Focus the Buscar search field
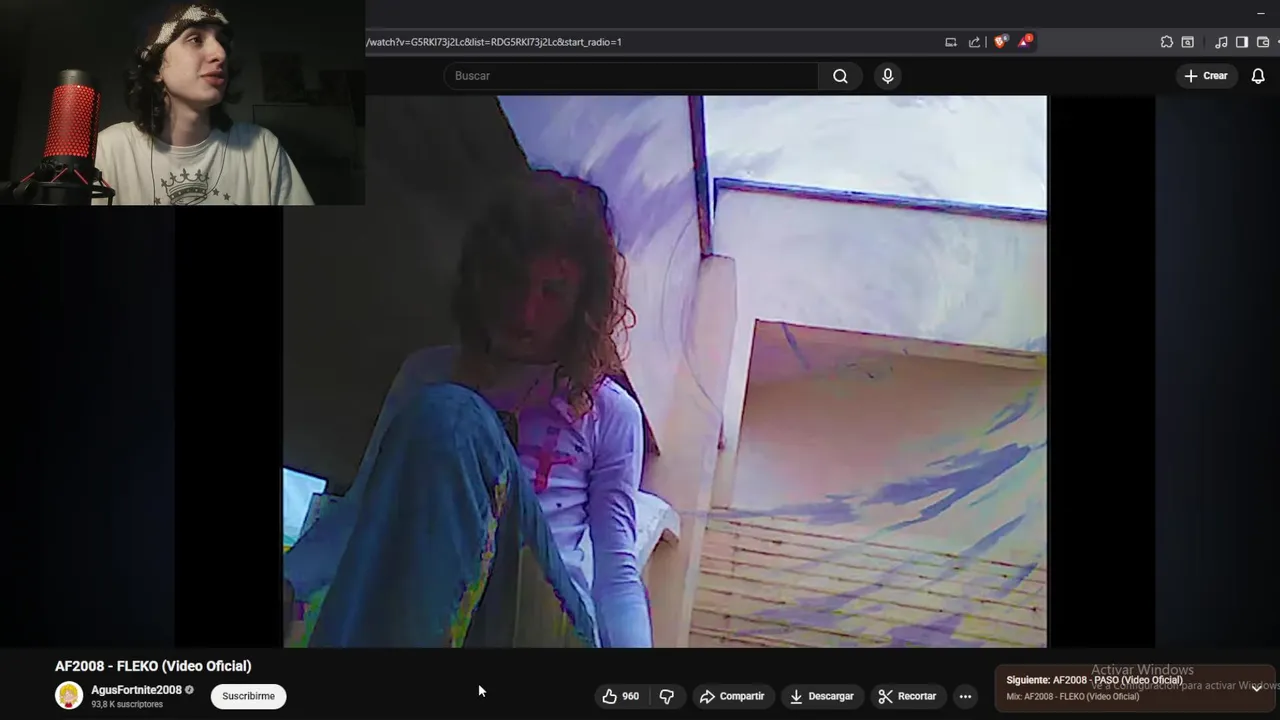 630,76
